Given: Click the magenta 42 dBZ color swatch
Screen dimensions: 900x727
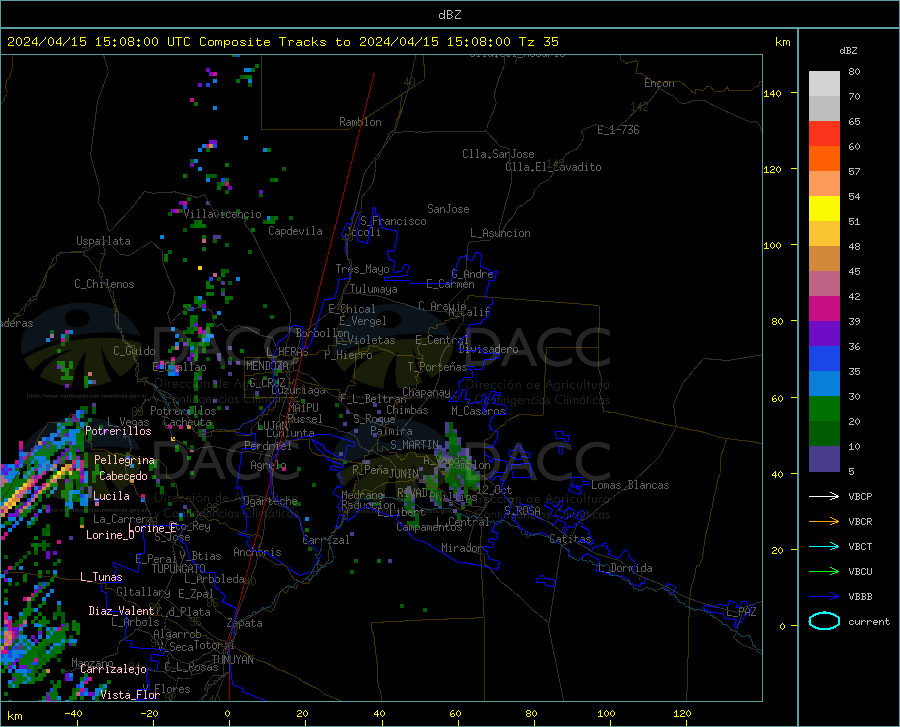Looking at the screenshot, I should [824, 309].
